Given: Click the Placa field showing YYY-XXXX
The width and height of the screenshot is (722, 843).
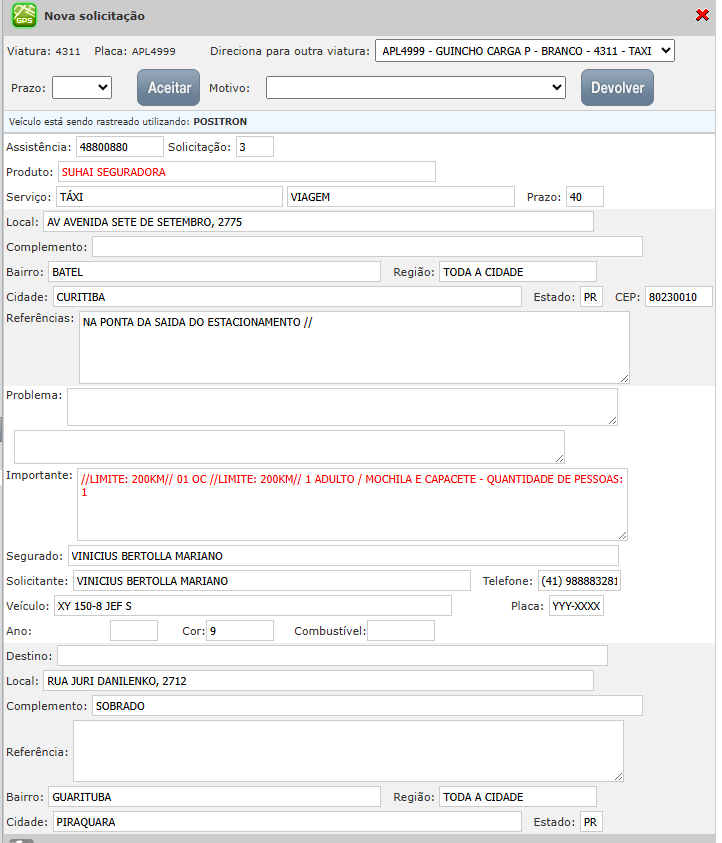Looking at the screenshot, I should tap(576, 606).
